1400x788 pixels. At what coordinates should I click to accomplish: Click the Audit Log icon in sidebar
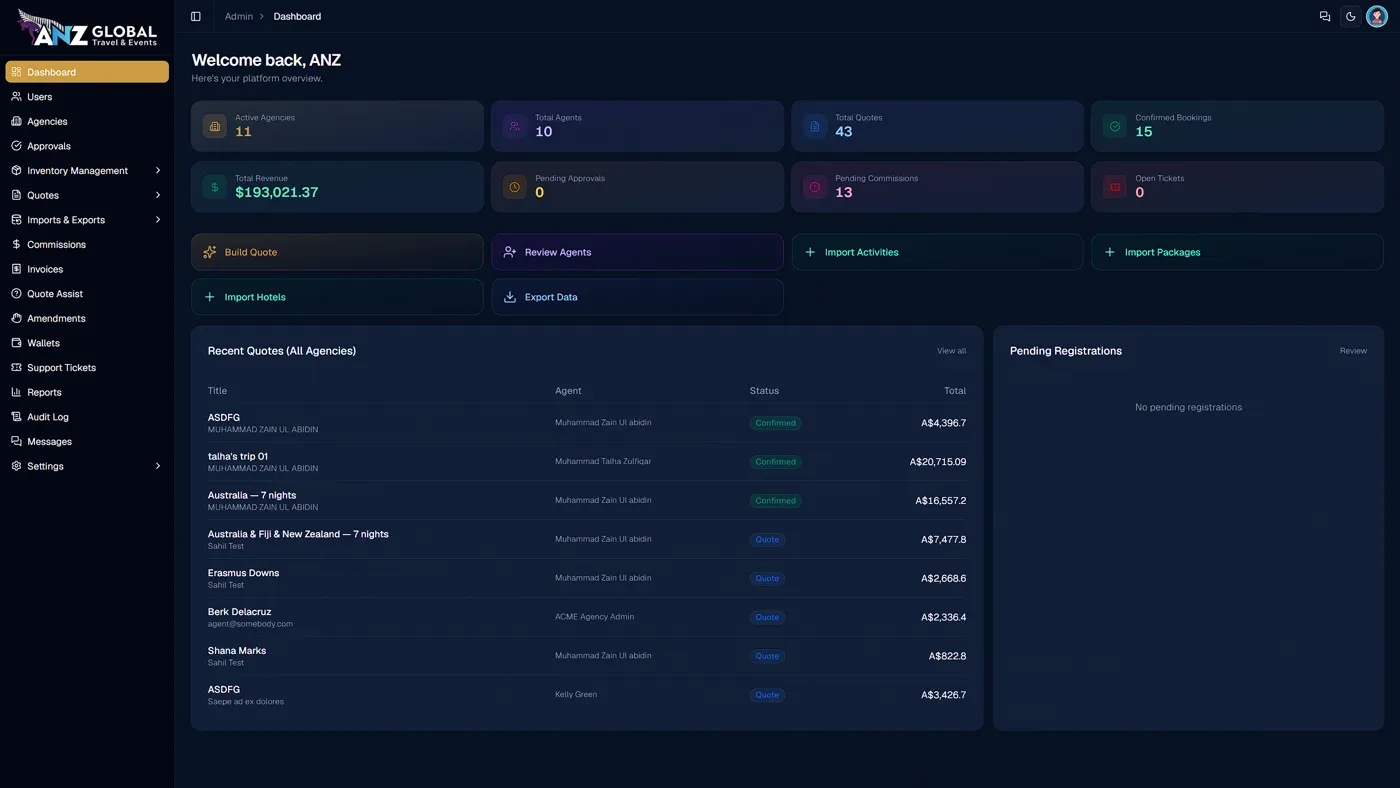click(x=16, y=417)
